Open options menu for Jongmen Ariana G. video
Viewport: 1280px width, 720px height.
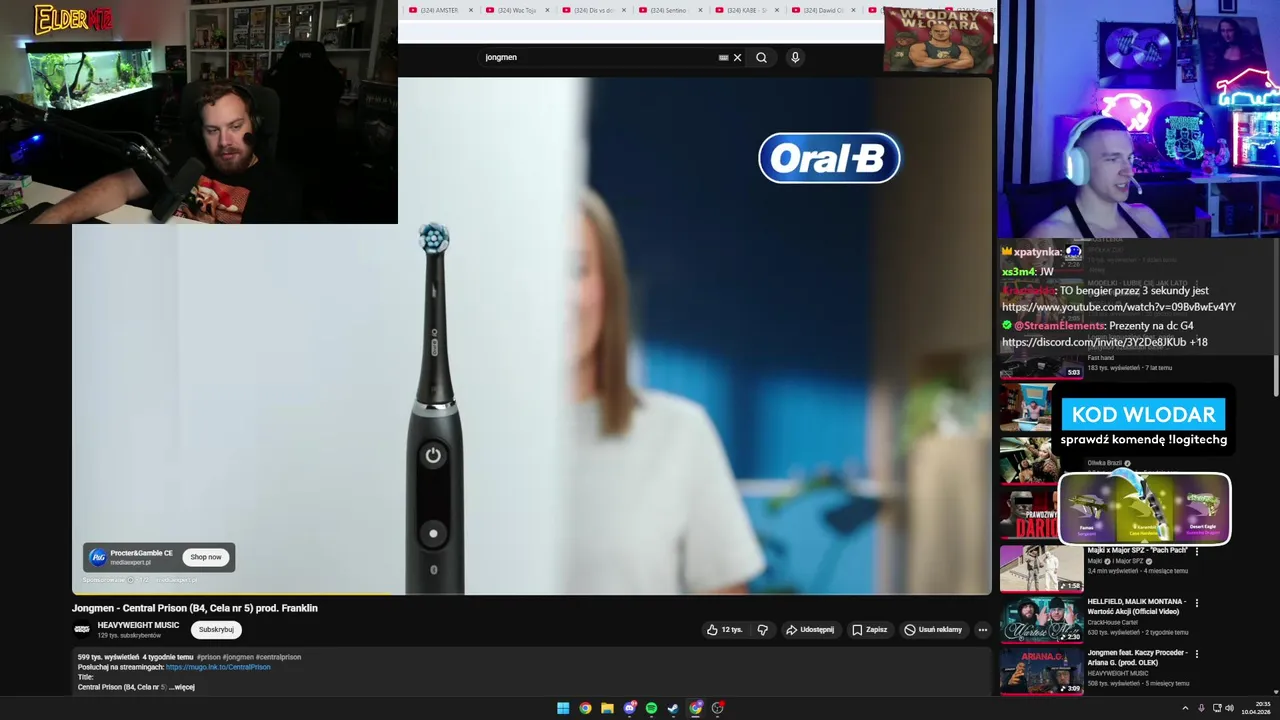pos(1197,654)
